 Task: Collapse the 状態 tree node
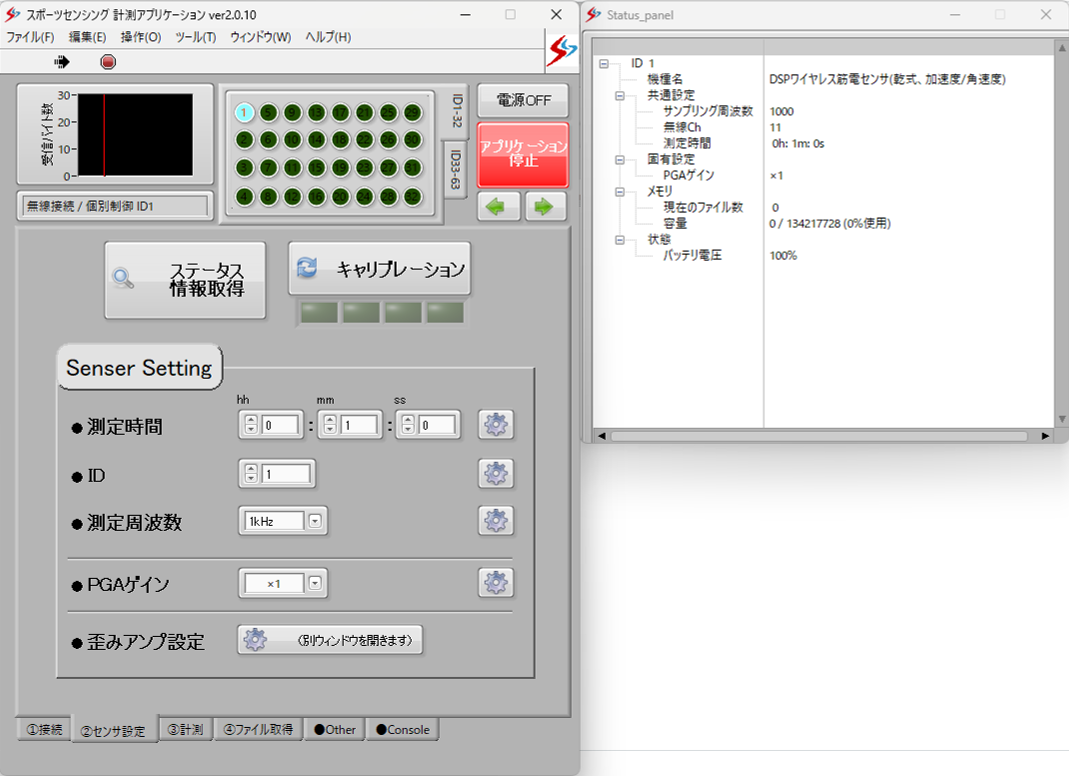coord(620,239)
